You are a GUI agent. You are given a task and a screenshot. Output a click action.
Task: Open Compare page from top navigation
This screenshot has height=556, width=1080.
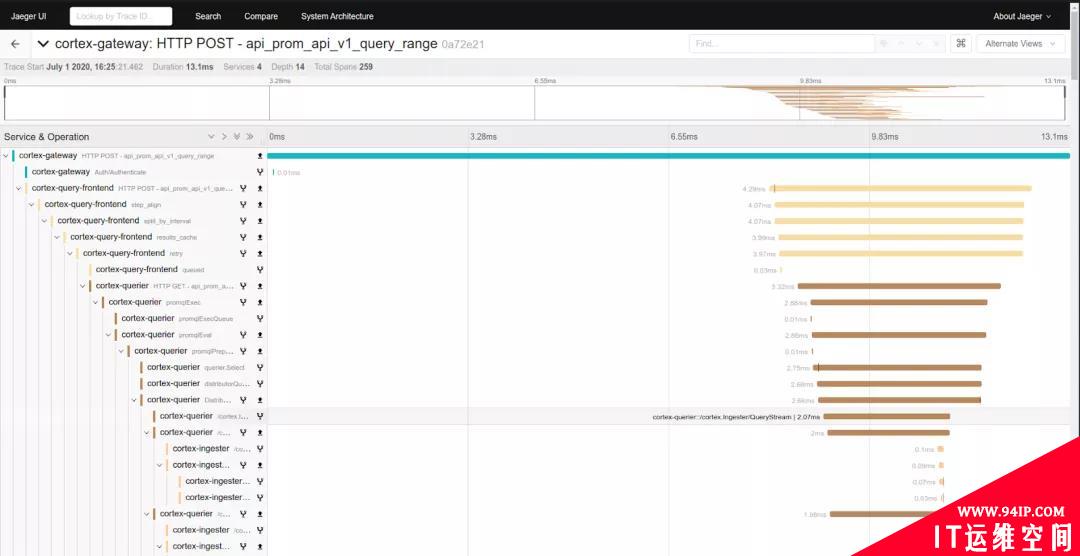point(261,16)
